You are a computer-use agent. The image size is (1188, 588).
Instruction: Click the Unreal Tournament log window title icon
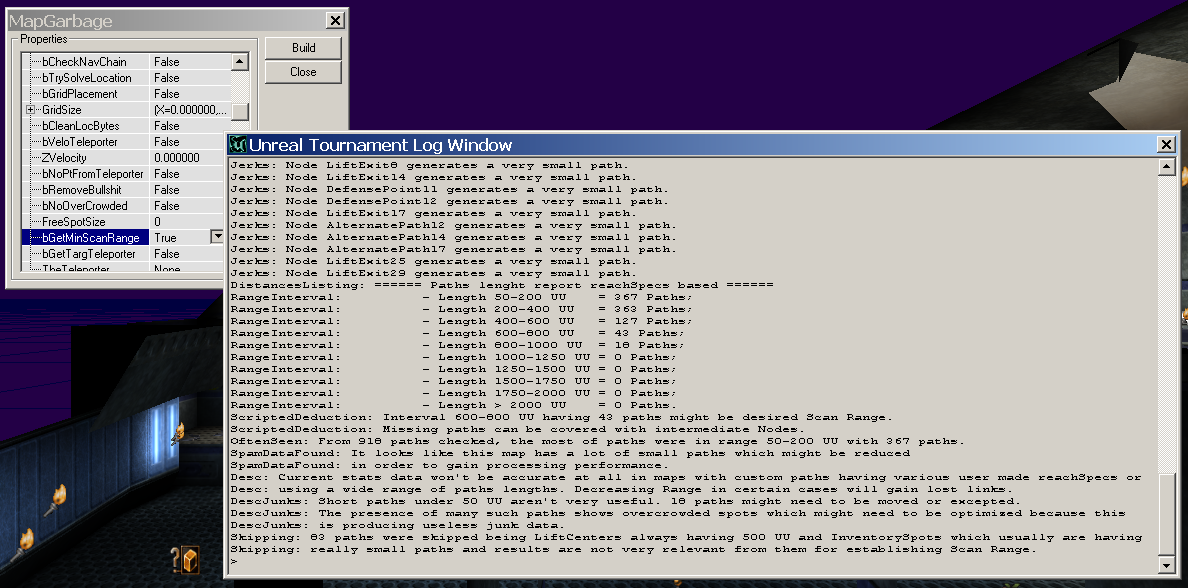click(237, 143)
